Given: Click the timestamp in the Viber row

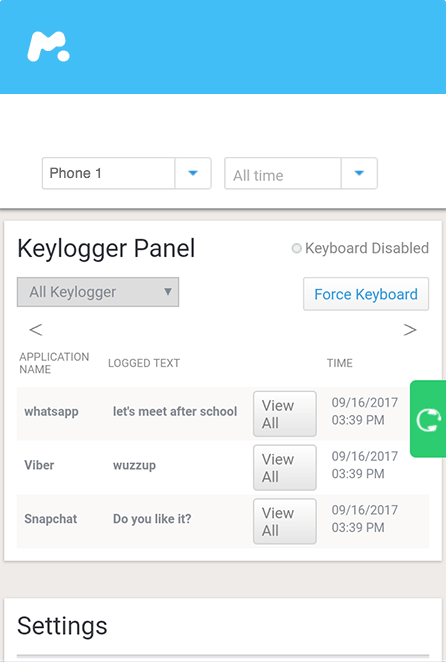Looking at the screenshot, I should click(x=364, y=465).
